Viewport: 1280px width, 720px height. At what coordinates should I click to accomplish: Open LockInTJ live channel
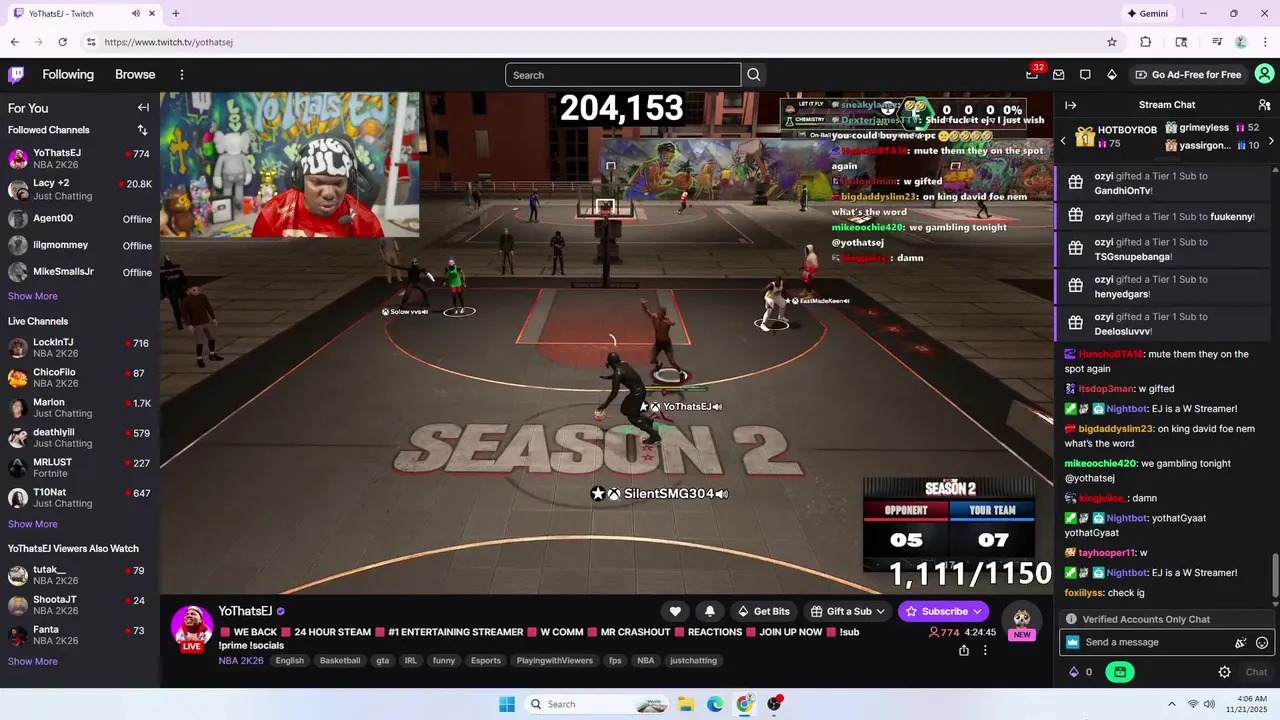pos(80,348)
